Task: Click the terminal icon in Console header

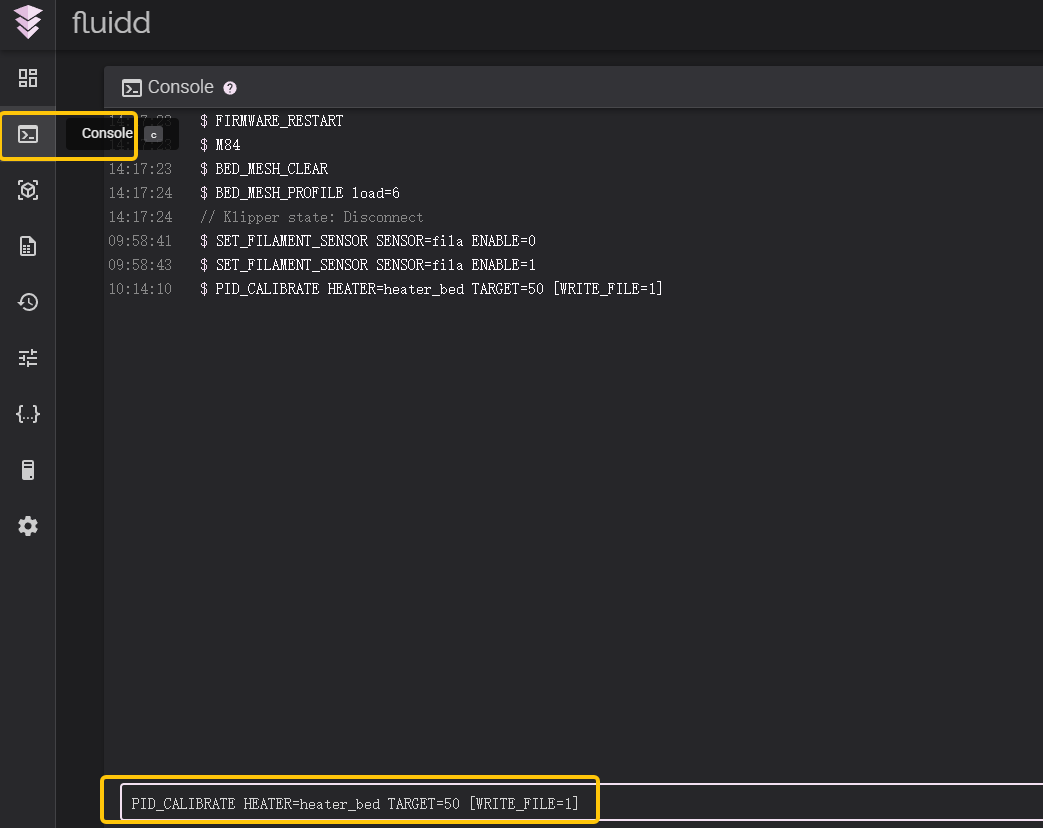Action: [x=131, y=88]
